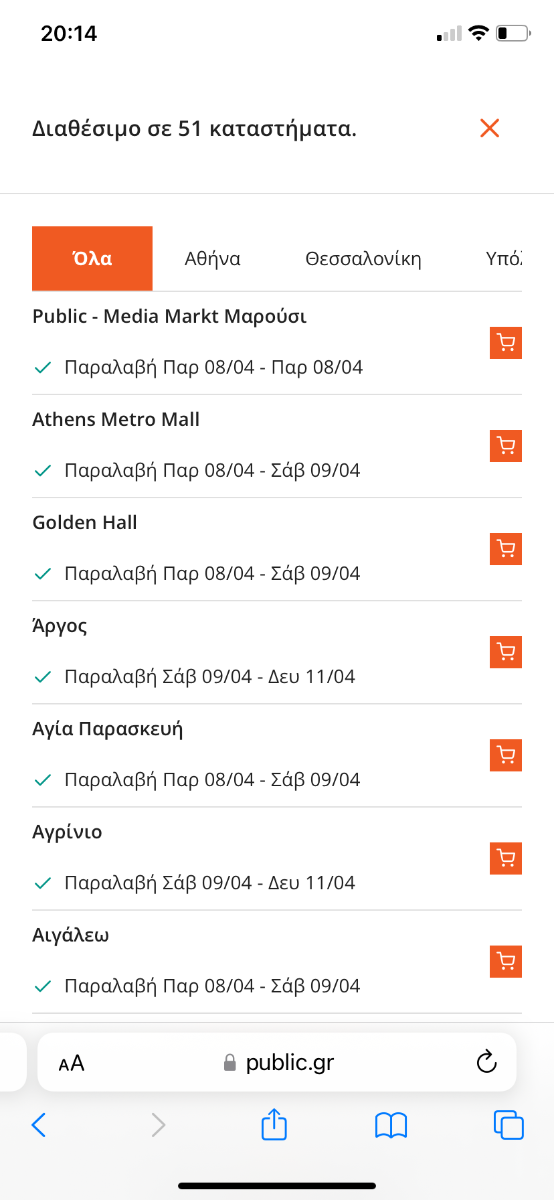Open the Θεσσαλονίκη tab
554x1200 pixels.
[363, 259]
